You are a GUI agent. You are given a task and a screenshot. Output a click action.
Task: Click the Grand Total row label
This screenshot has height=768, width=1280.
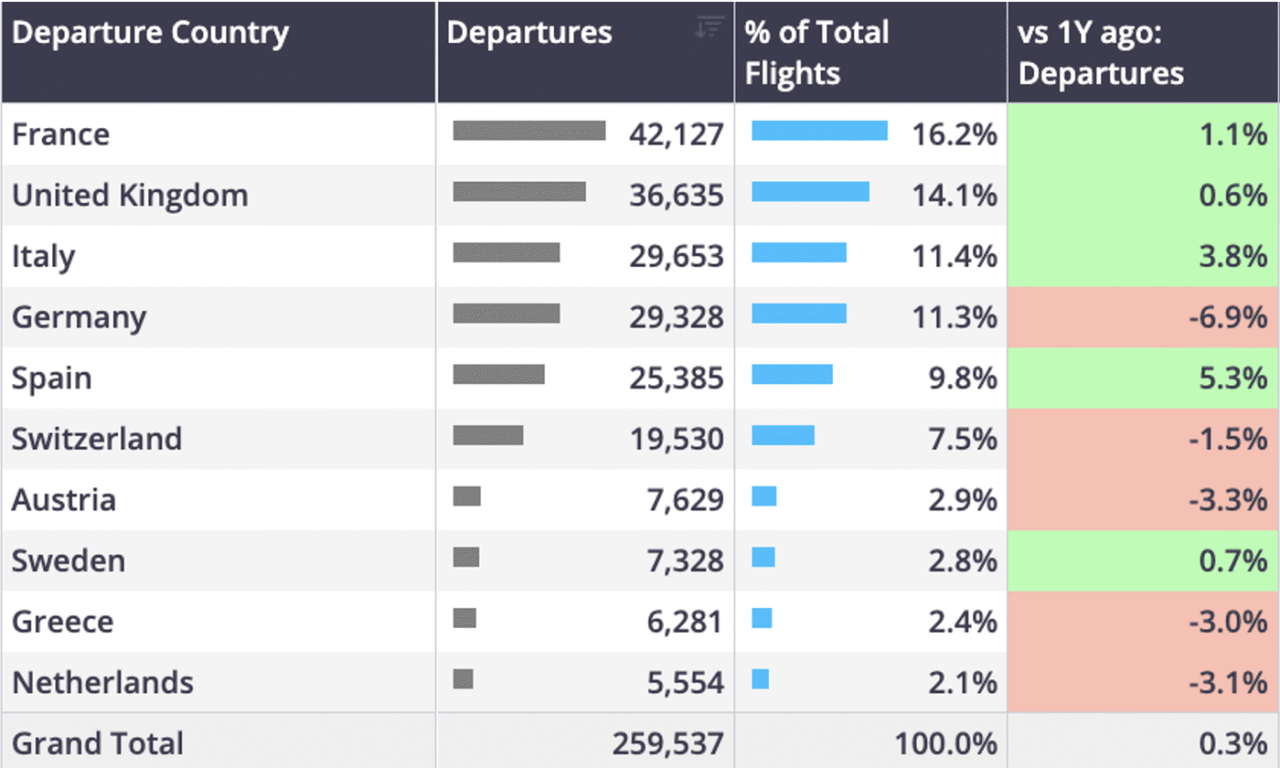98,744
